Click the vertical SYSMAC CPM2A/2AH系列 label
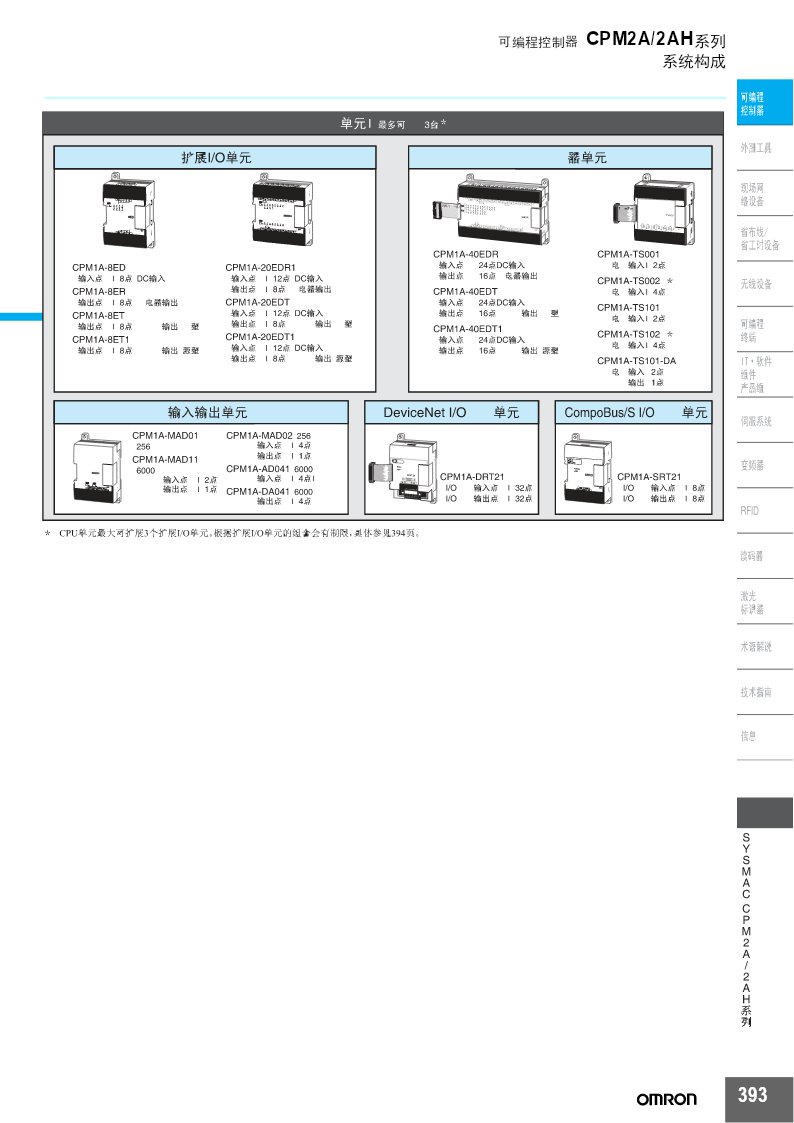 coord(746,930)
